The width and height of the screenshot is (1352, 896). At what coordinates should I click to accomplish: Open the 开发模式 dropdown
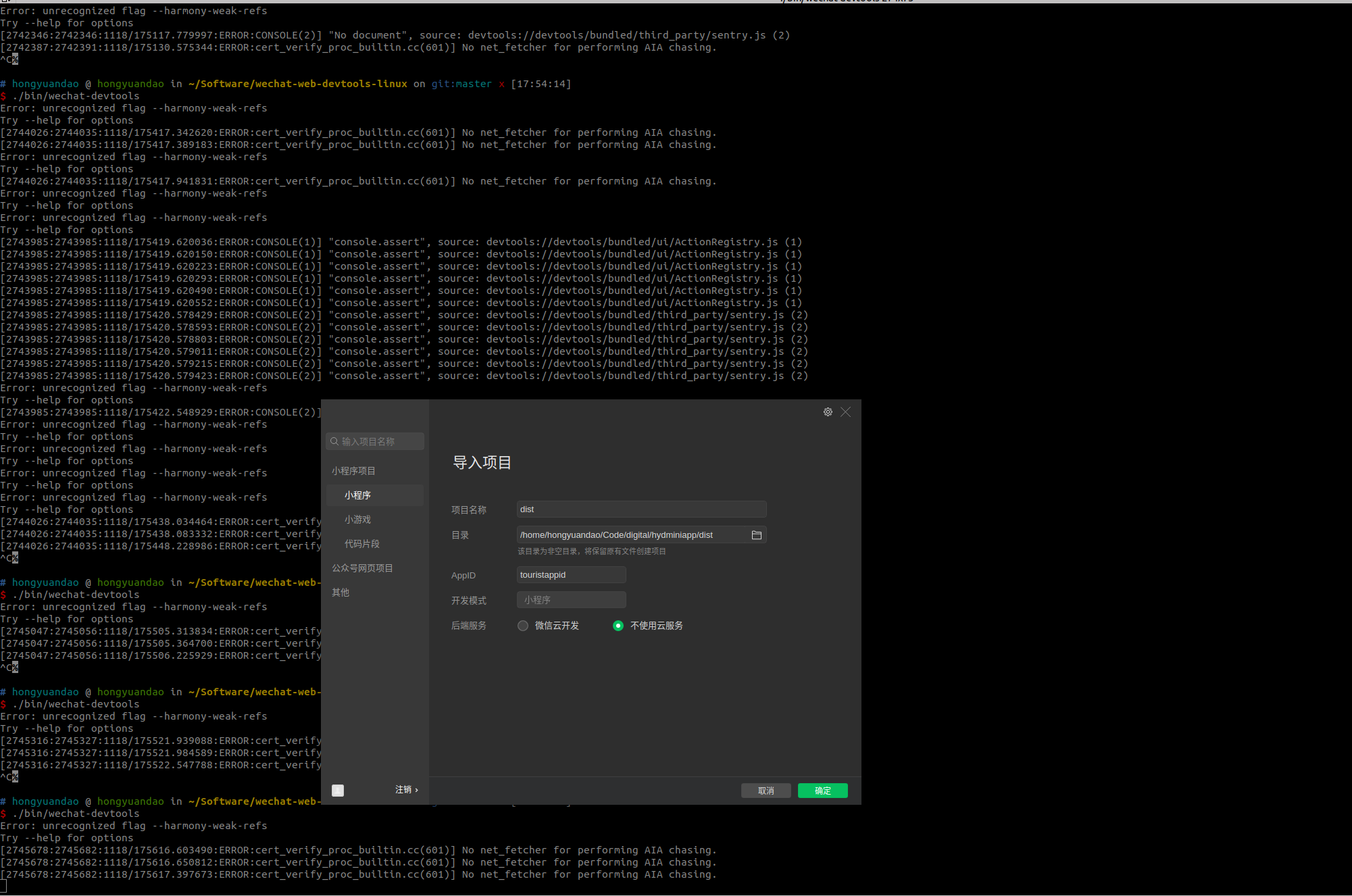click(x=571, y=600)
